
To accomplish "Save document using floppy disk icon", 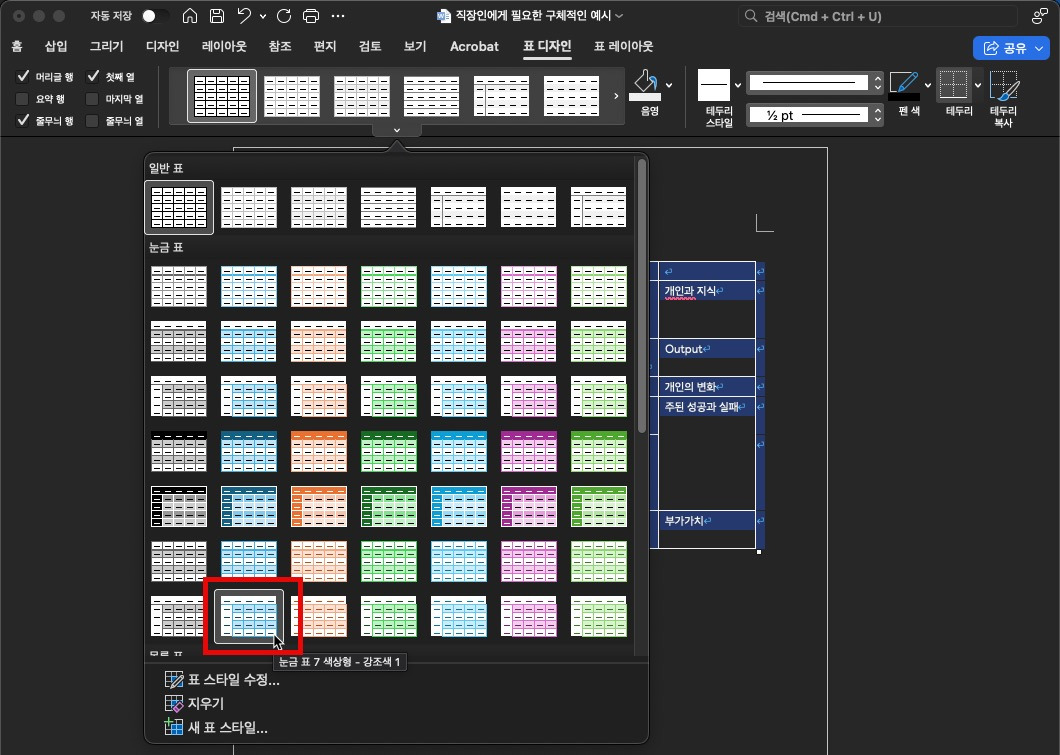I will click(x=216, y=16).
